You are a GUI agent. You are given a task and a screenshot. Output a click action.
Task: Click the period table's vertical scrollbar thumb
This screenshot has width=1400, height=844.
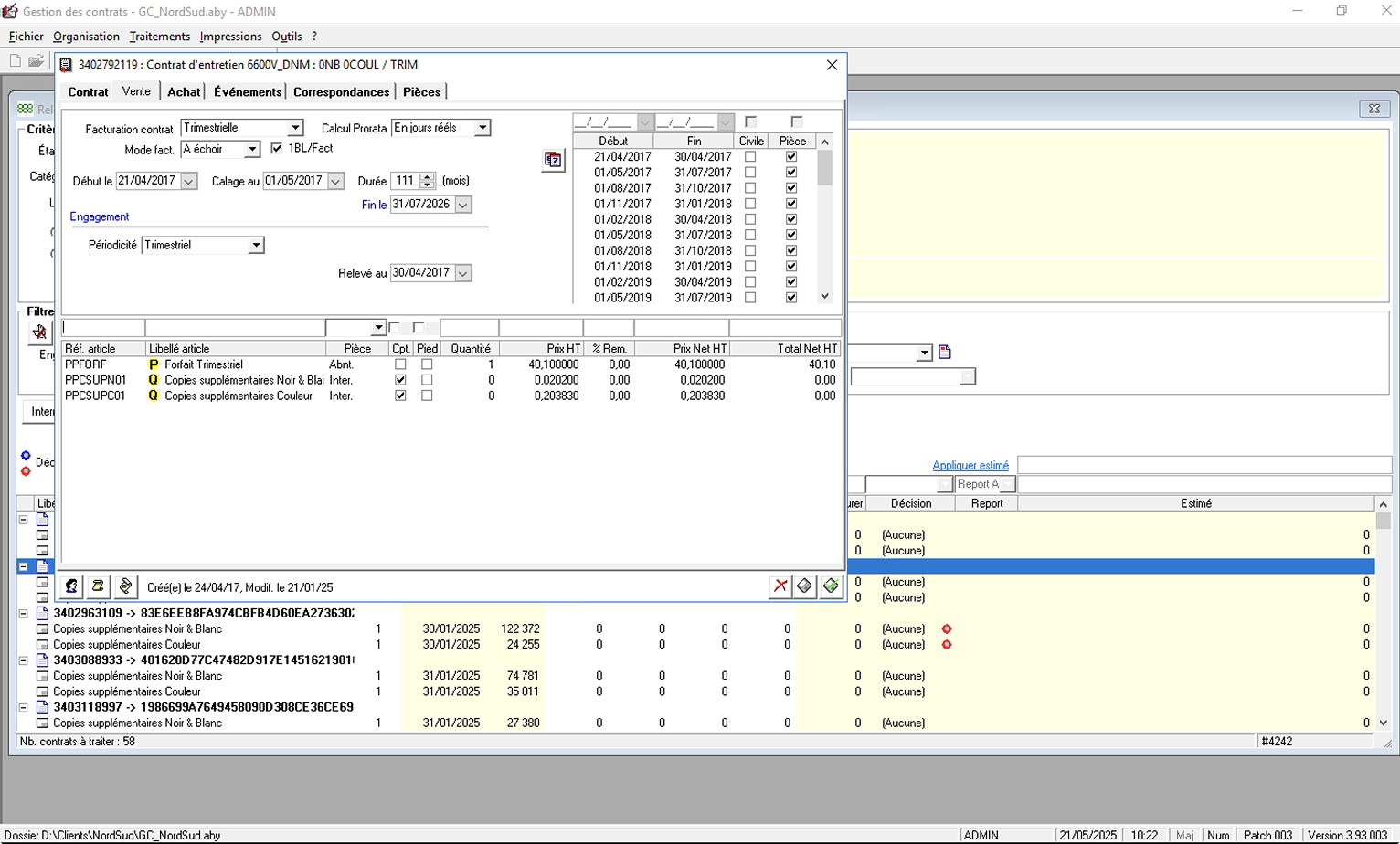click(824, 168)
